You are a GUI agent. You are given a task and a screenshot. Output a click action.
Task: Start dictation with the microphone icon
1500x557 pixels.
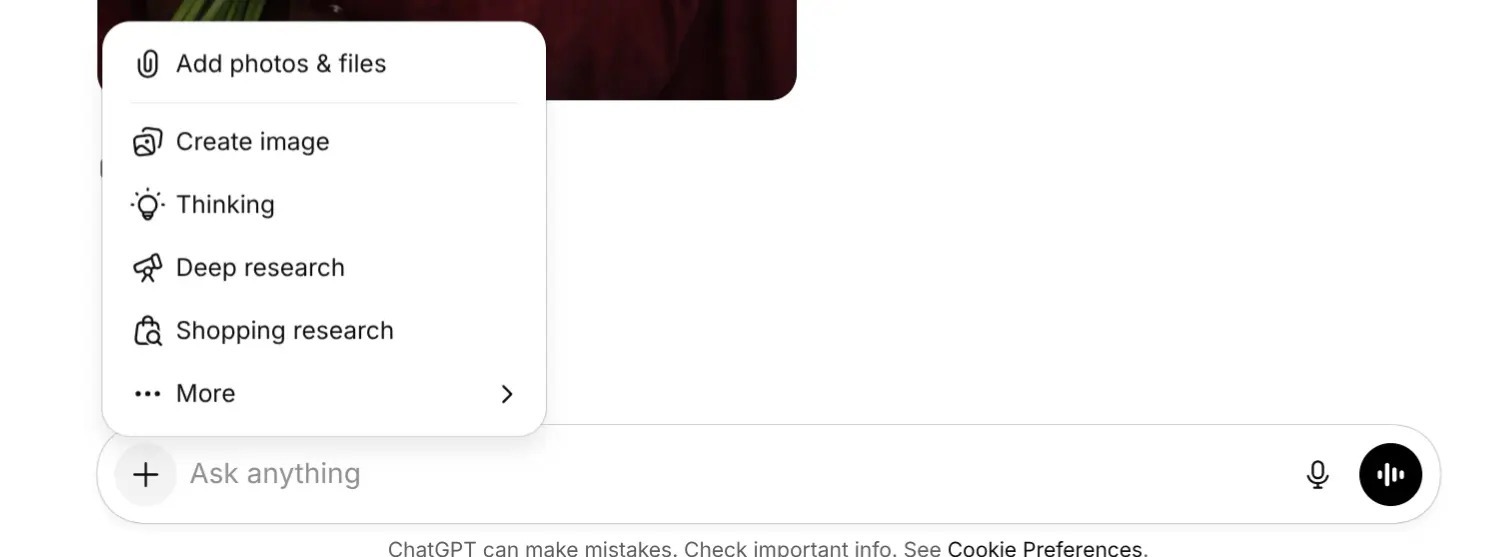(x=1318, y=475)
